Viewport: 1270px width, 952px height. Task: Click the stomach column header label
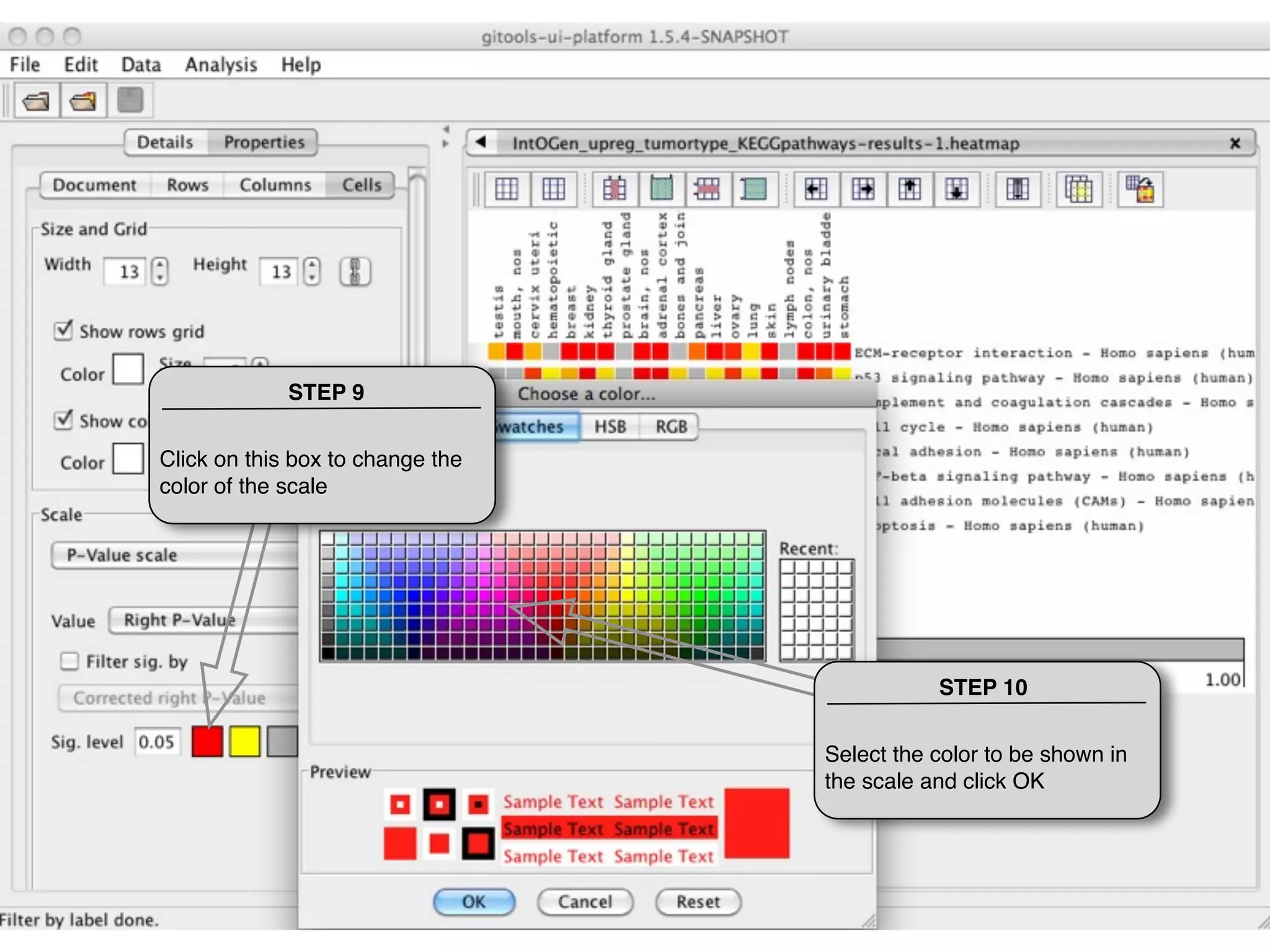click(843, 307)
